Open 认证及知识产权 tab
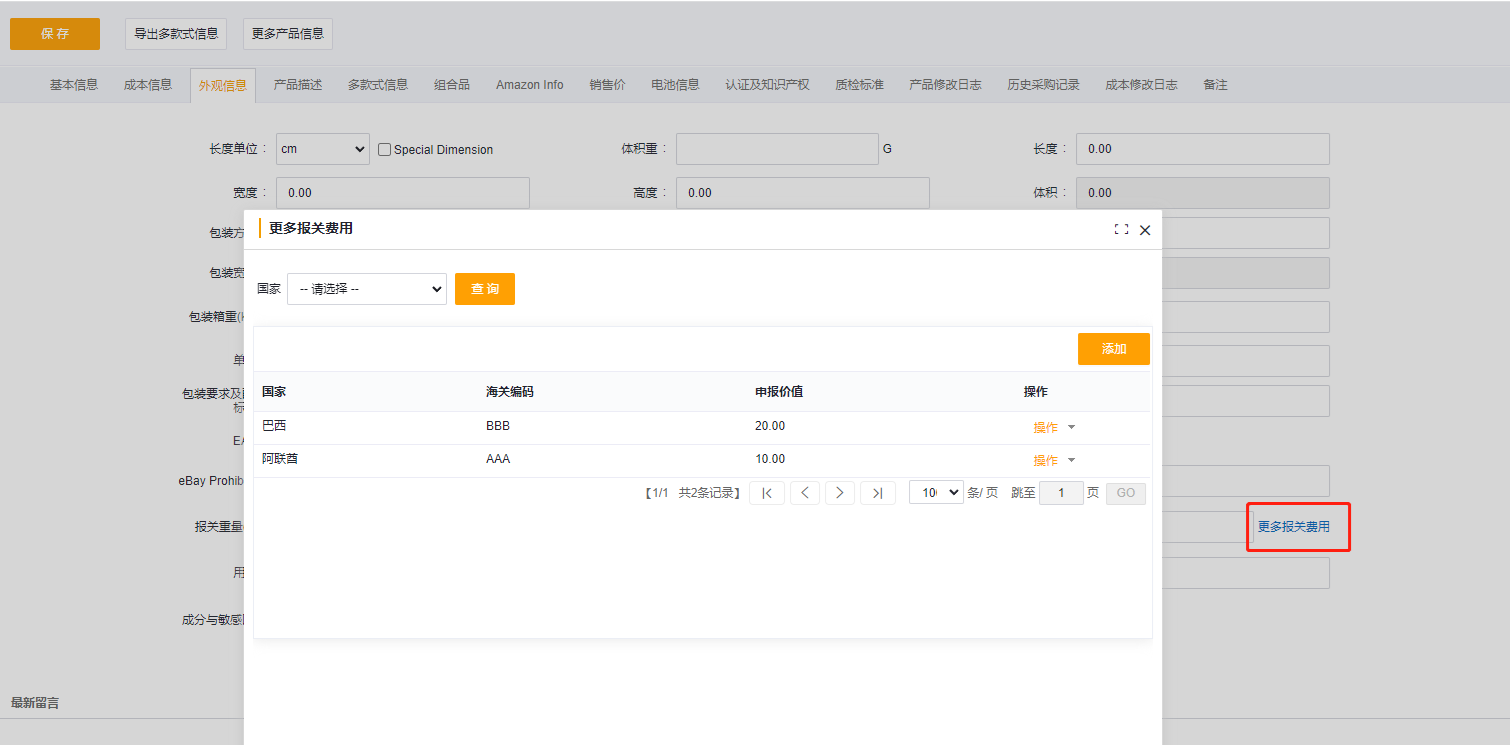Image resolution: width=1510 pixels, height=745 pixels. [x=768, y=85]
